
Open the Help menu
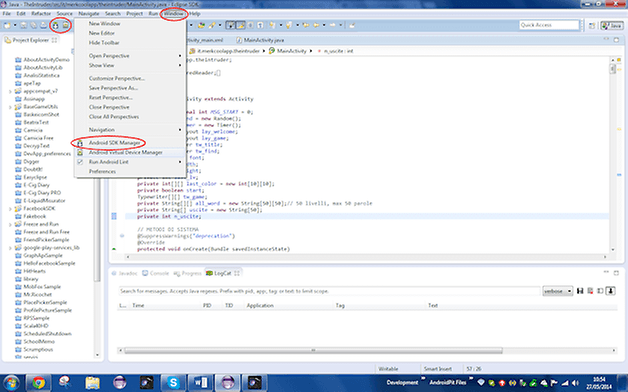click(x=195, y=14)
